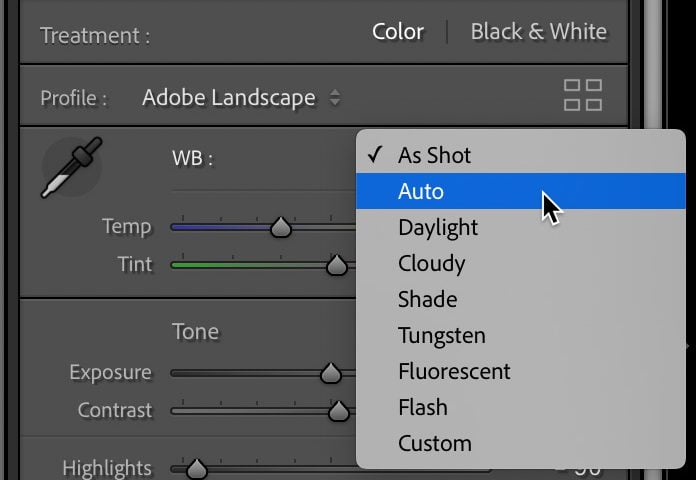Select the White Balance eyedropper tool
The width and height of the screenshot is (696, 480).
(x=70, y=167)
